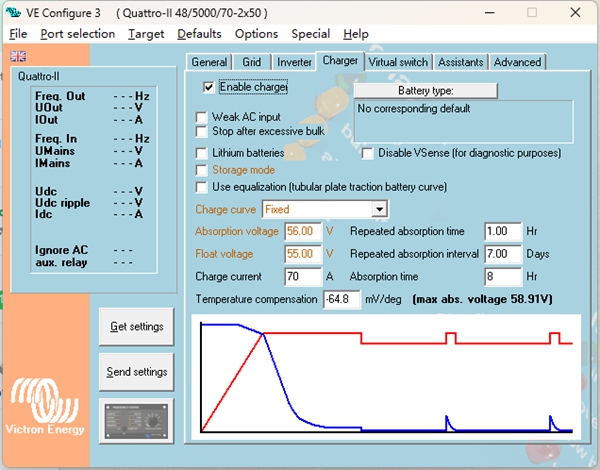Open the Help menu
Image resolution: width=600 pixels, height=470 pixels.
pos(356,34)
